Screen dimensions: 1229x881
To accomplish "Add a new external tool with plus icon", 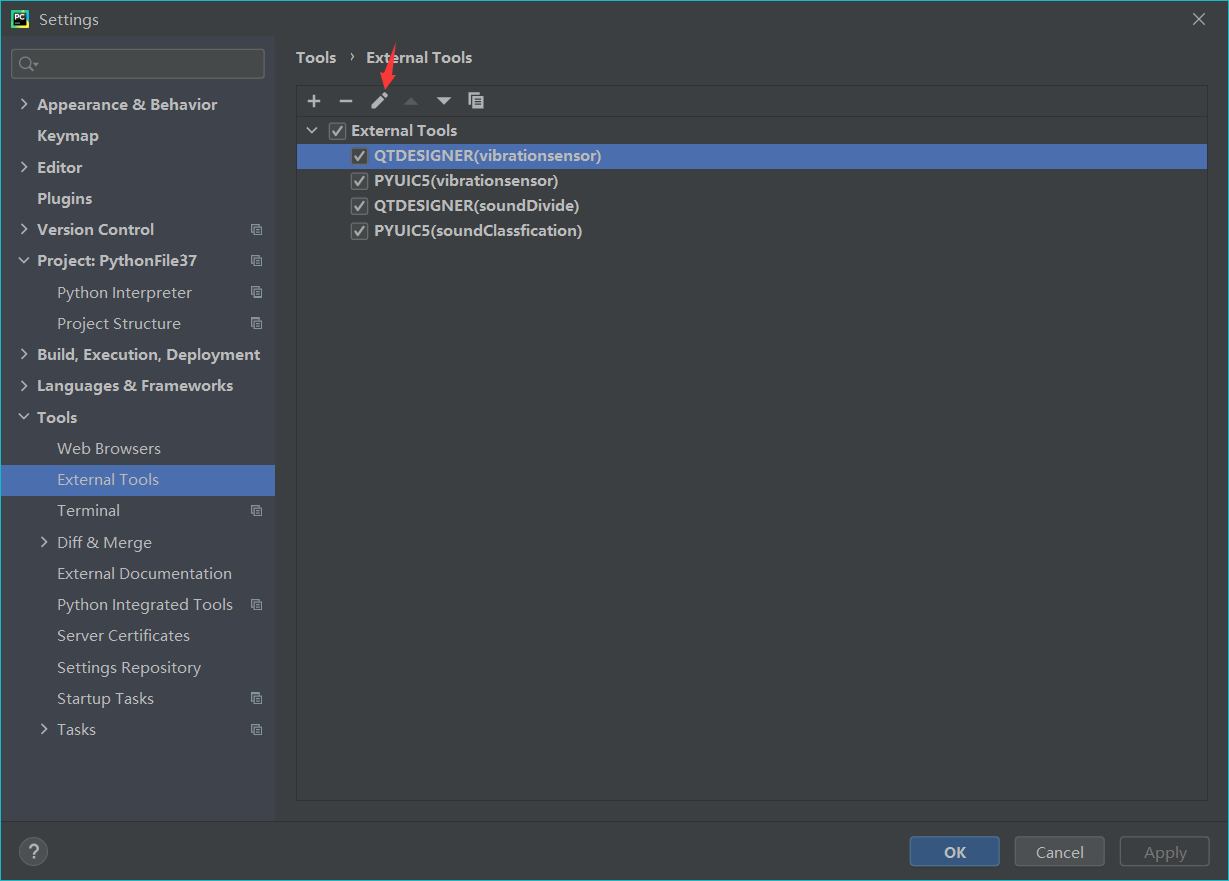I will (x=314, y=101).
